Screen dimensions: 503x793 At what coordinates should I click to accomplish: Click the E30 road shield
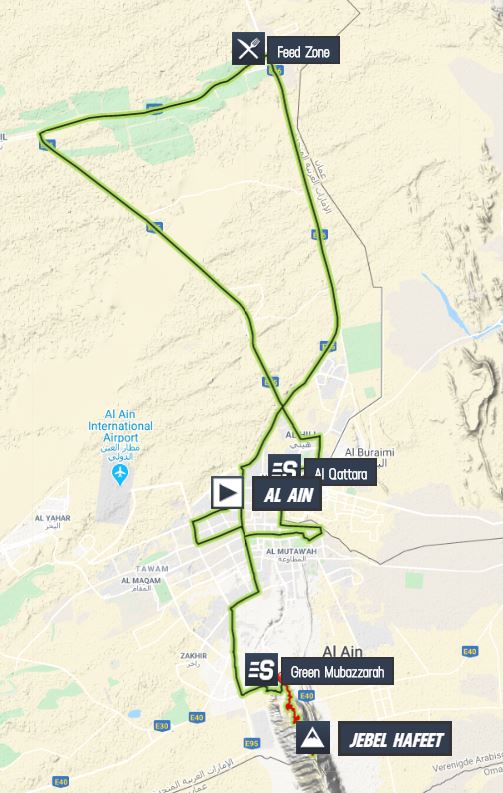click(x=161, y=726)
